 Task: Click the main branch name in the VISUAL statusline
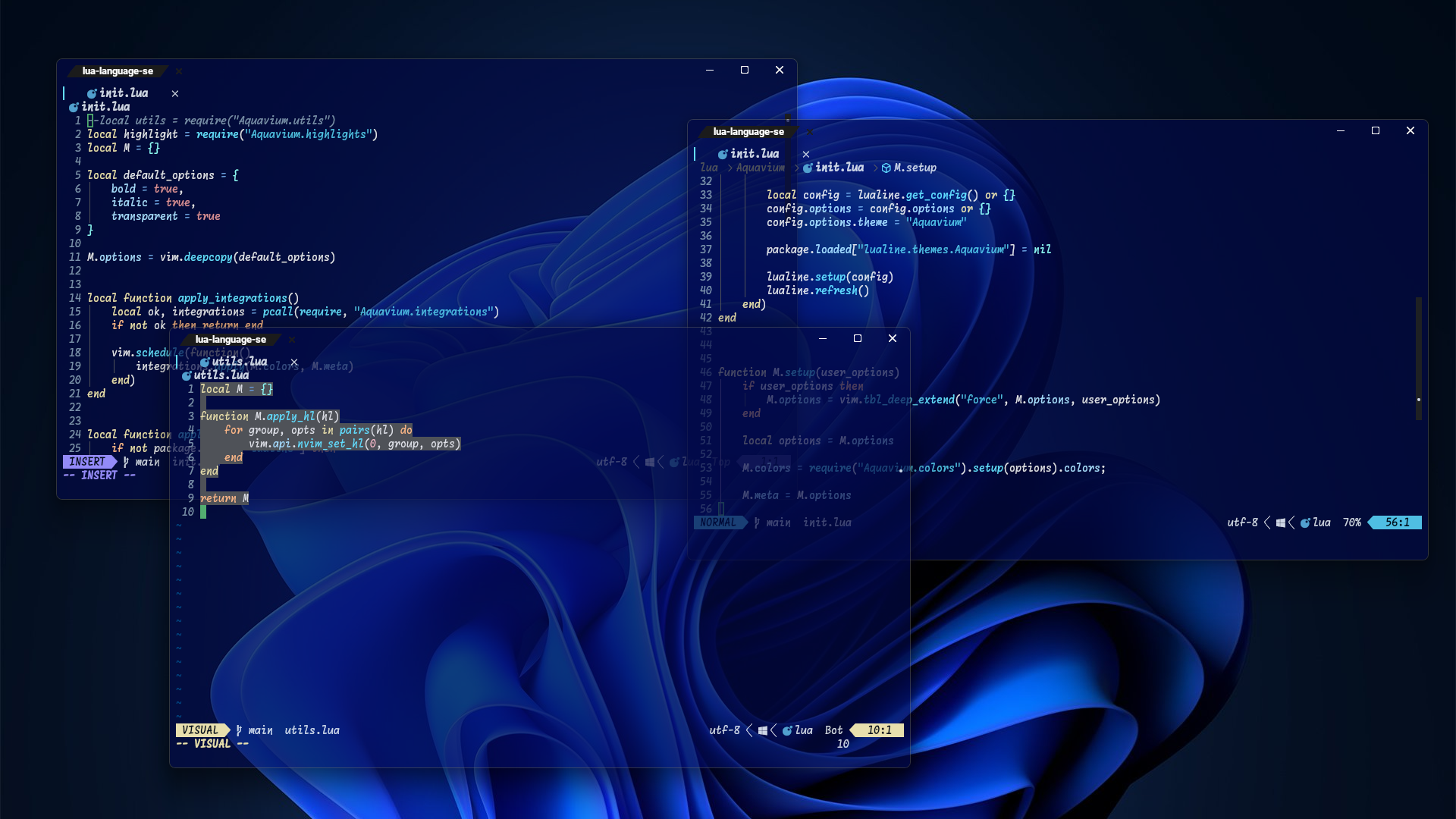260,730
